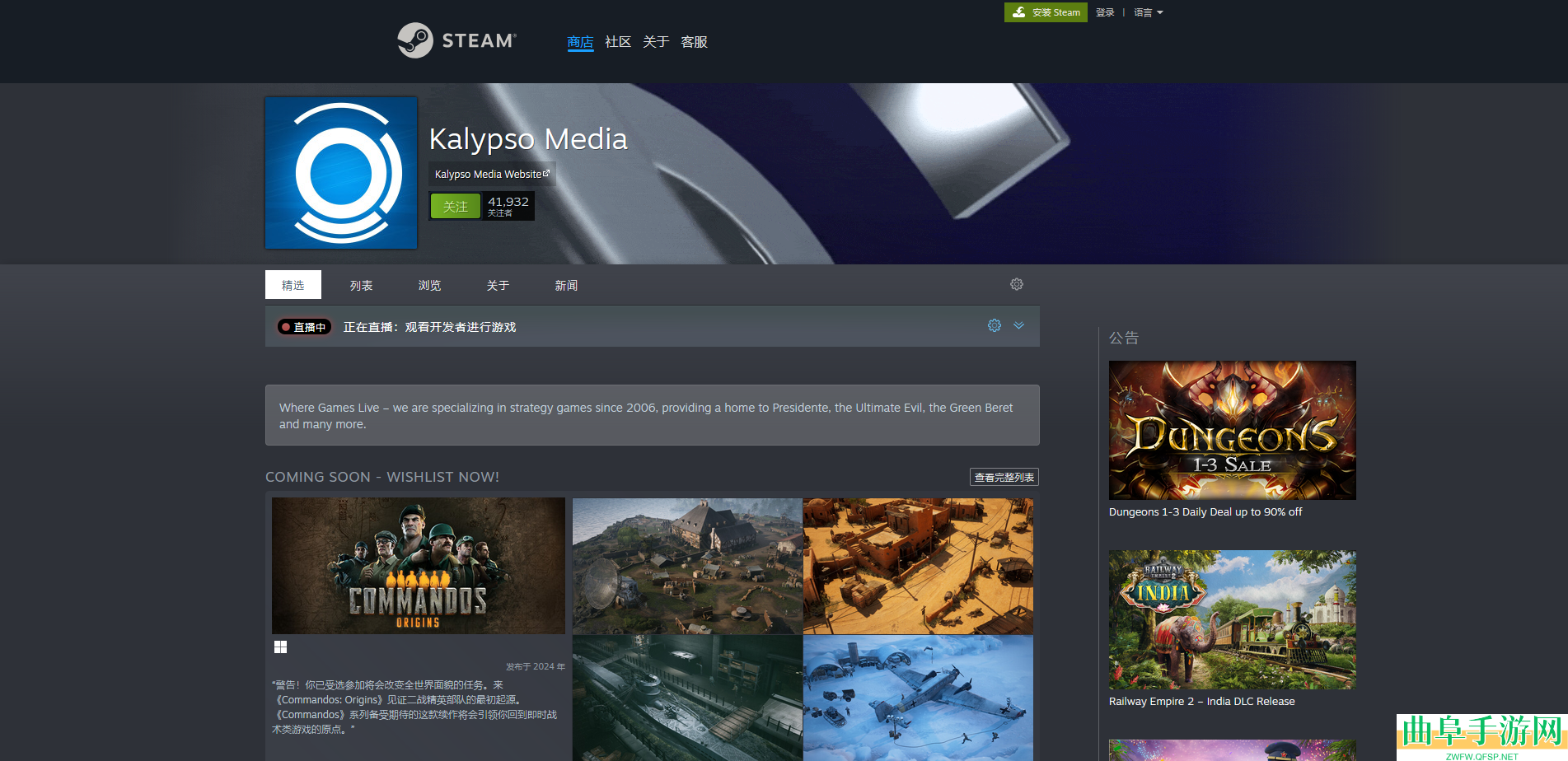Open the 社区 community menu
Viewport: 1568px width, 761px height.
618,42
